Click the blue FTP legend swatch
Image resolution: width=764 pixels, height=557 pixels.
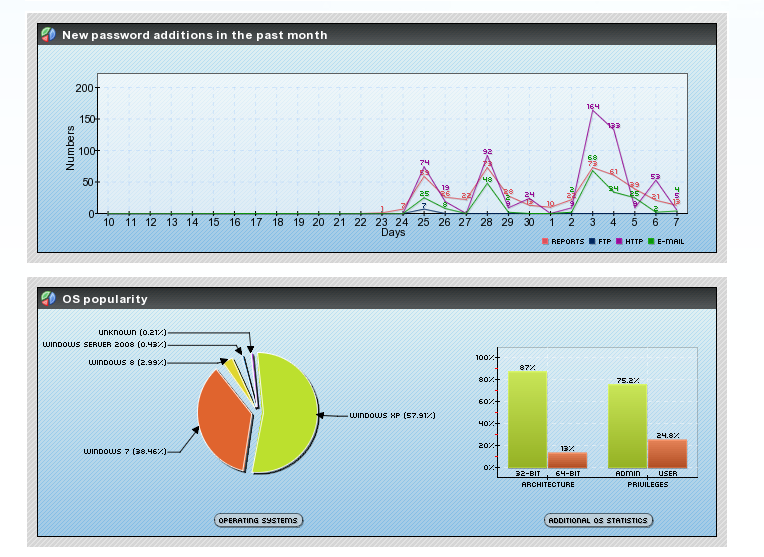592,241
